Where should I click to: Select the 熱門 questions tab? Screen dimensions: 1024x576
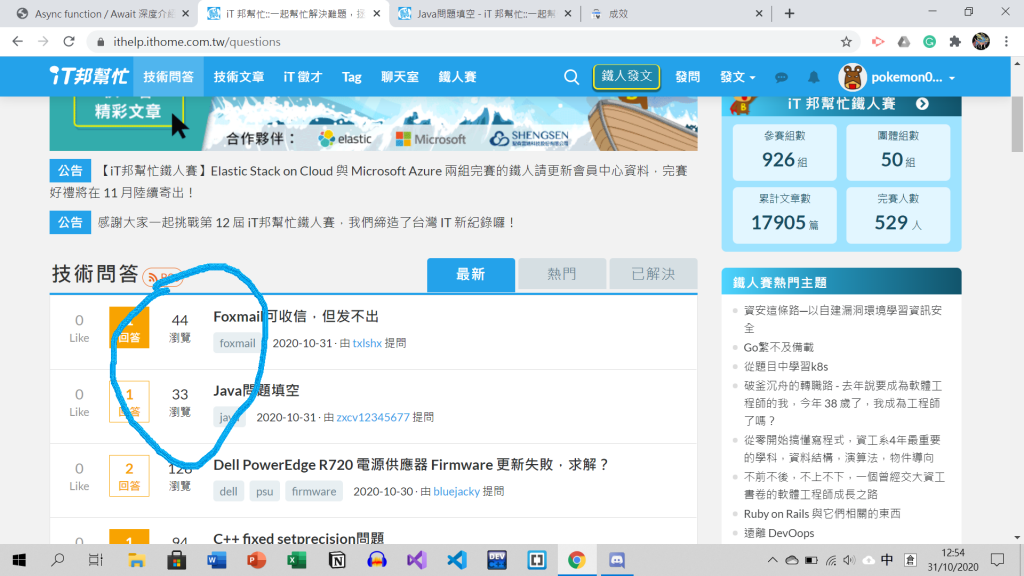(x=562, y=274)
